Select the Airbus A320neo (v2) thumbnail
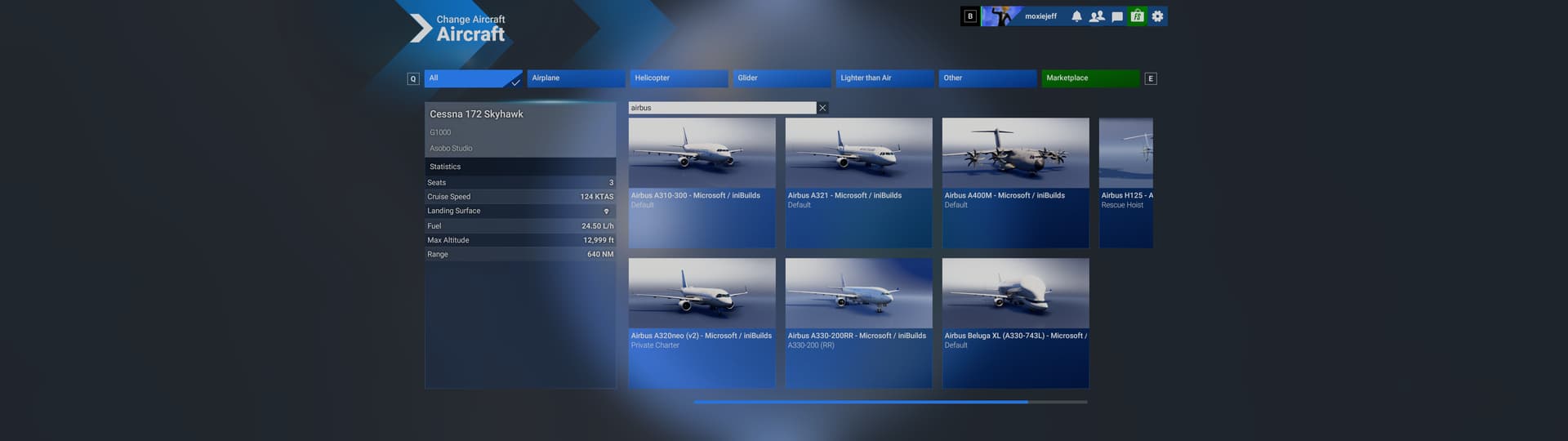1568x441 pixels. [702, 294]
